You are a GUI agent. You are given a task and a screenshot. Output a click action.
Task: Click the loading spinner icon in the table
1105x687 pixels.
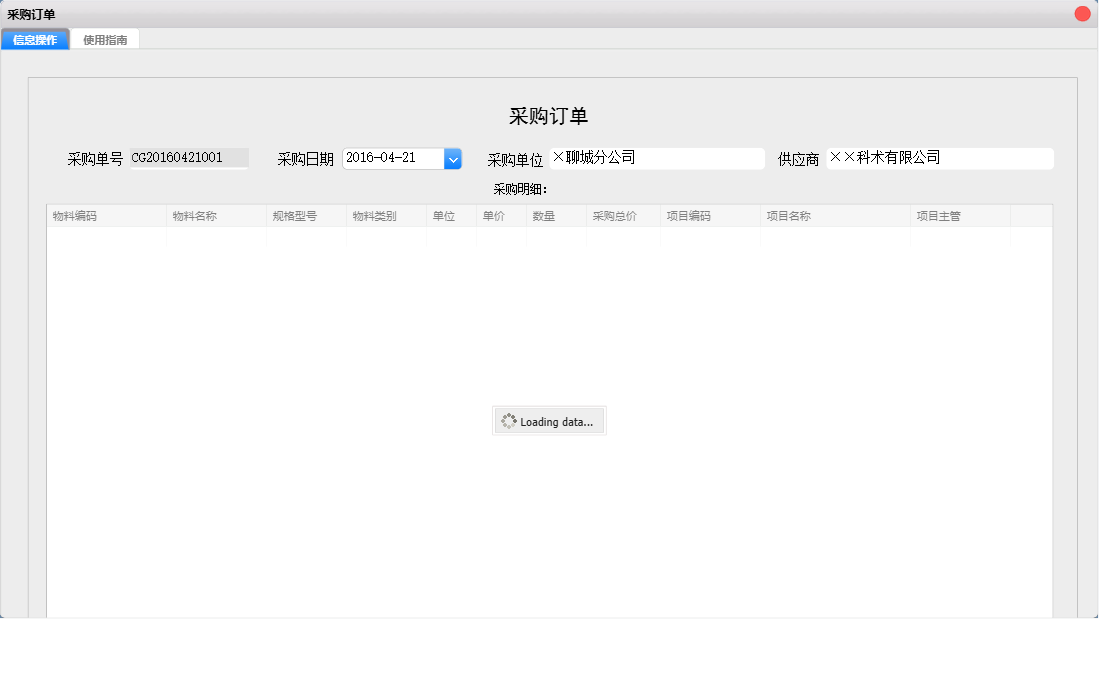pos(508,420)
